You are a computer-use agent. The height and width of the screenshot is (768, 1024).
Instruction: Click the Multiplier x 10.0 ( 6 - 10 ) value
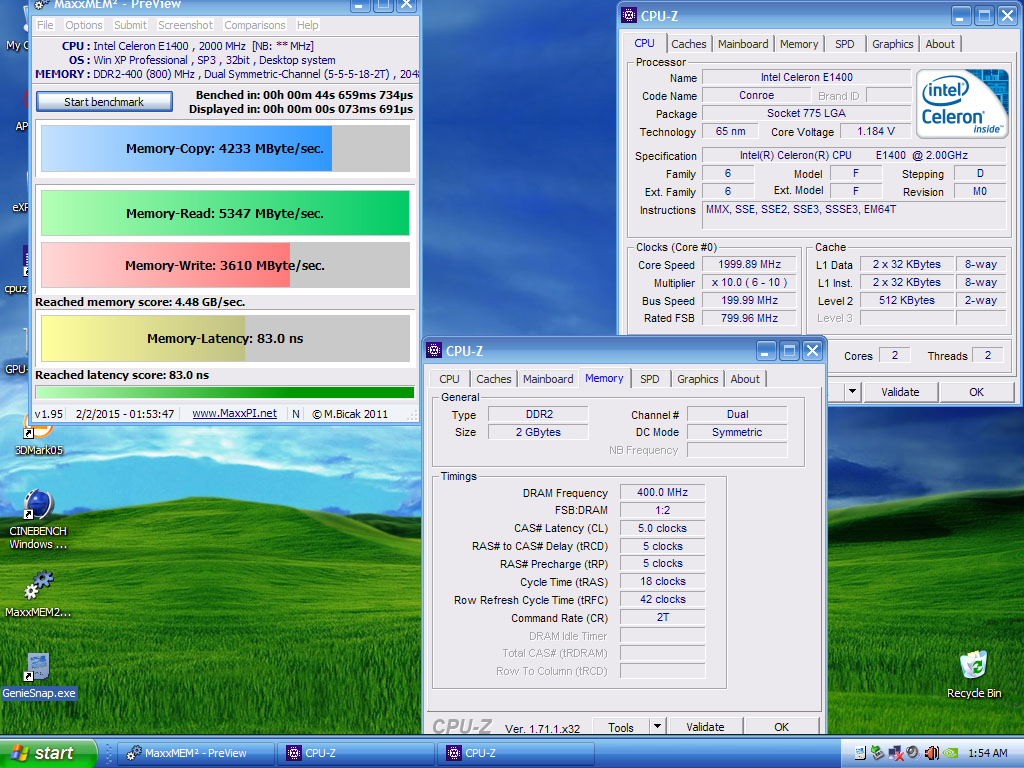tap(750, 282)
